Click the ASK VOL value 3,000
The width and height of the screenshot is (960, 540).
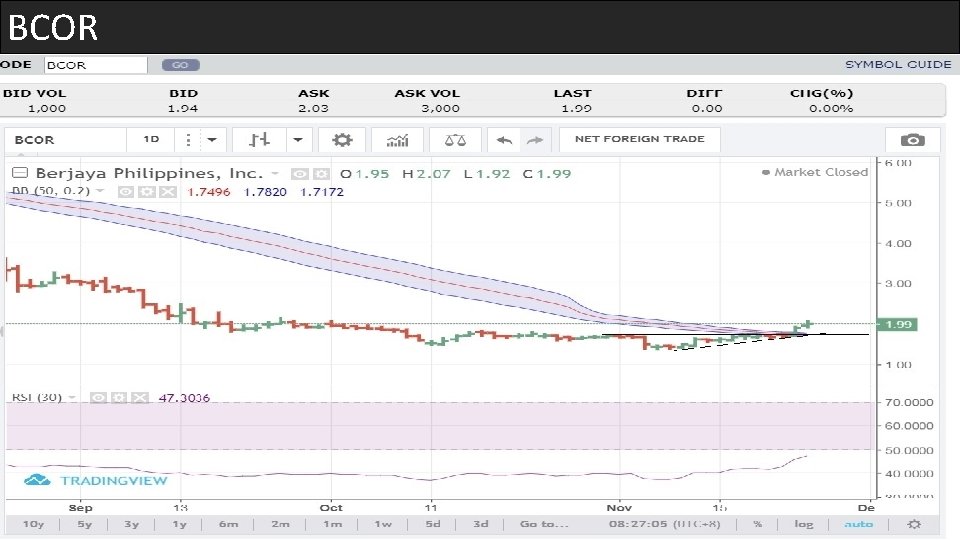click(440, 108)
